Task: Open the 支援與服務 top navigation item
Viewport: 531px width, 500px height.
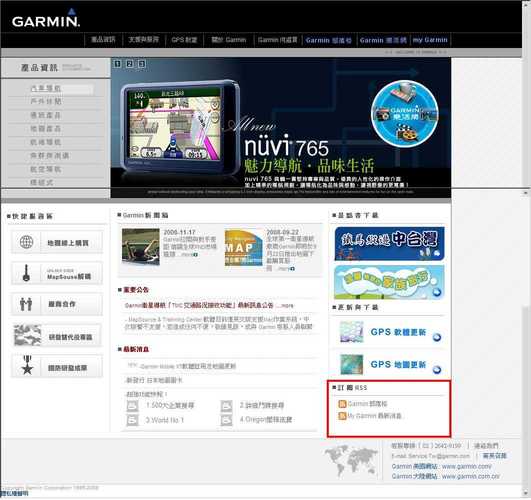Action: [x=144, y=40]
